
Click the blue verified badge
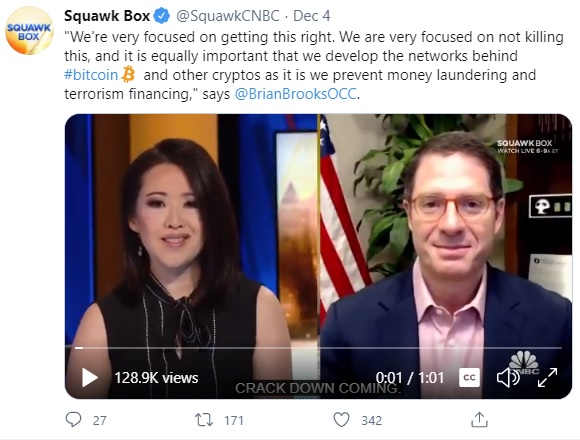tap(161, 16)
